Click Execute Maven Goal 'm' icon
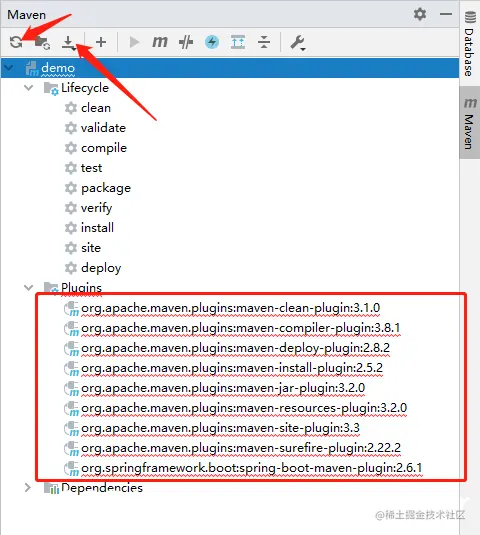The height and width of the screenshot is (535, 480). (x=160, y=42)
